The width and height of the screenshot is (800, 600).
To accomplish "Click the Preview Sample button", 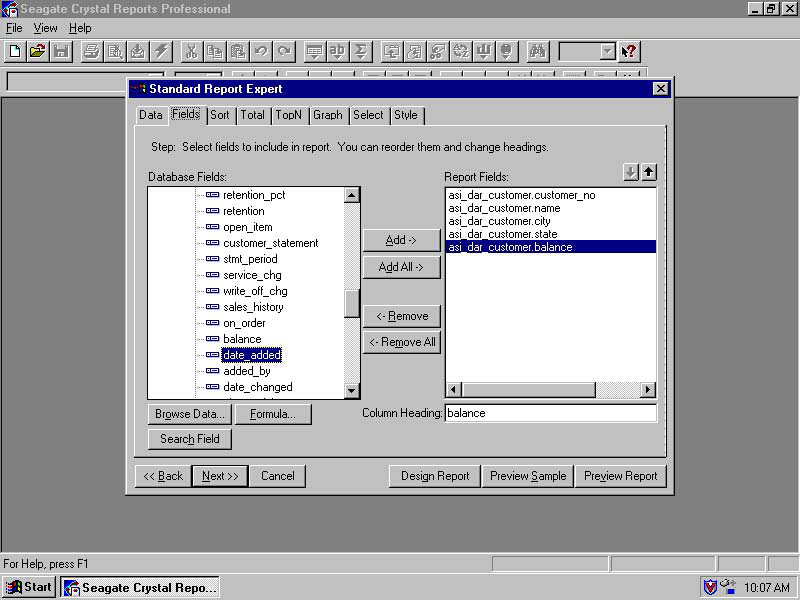I will [528, 476].
